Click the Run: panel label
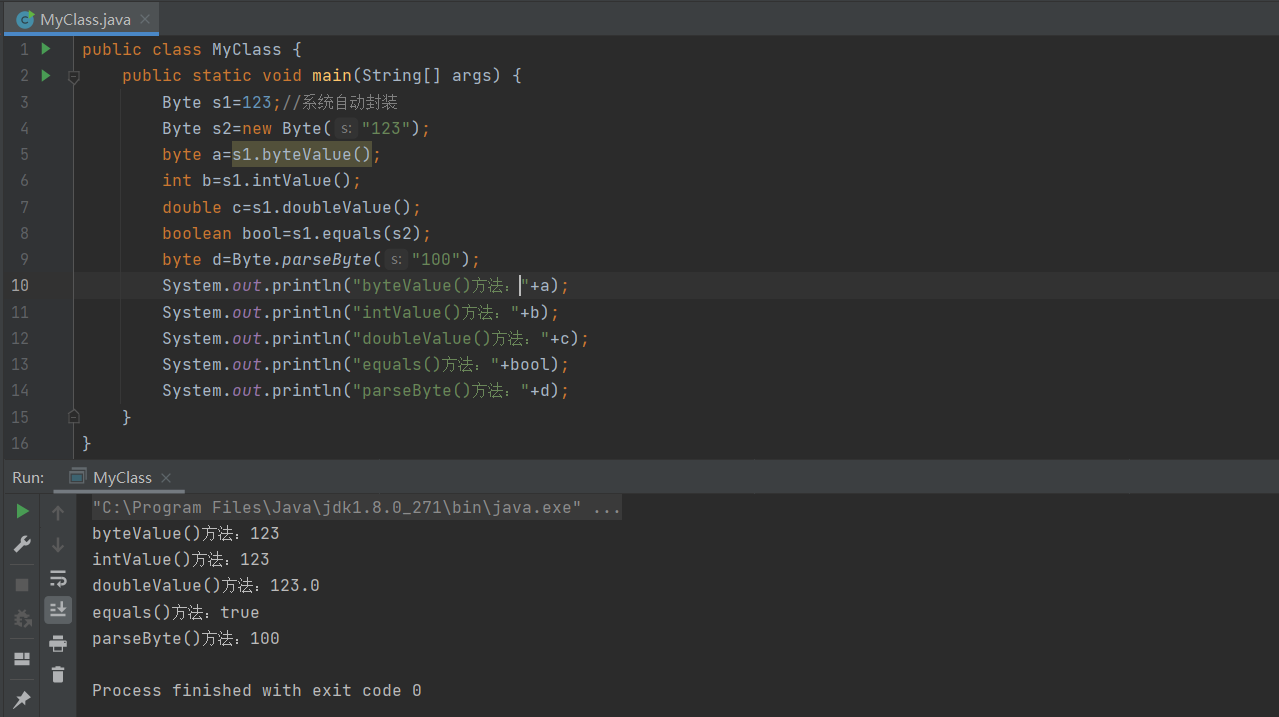The width and height of the screenshot is (1279, 717). (x=28, y=478)
